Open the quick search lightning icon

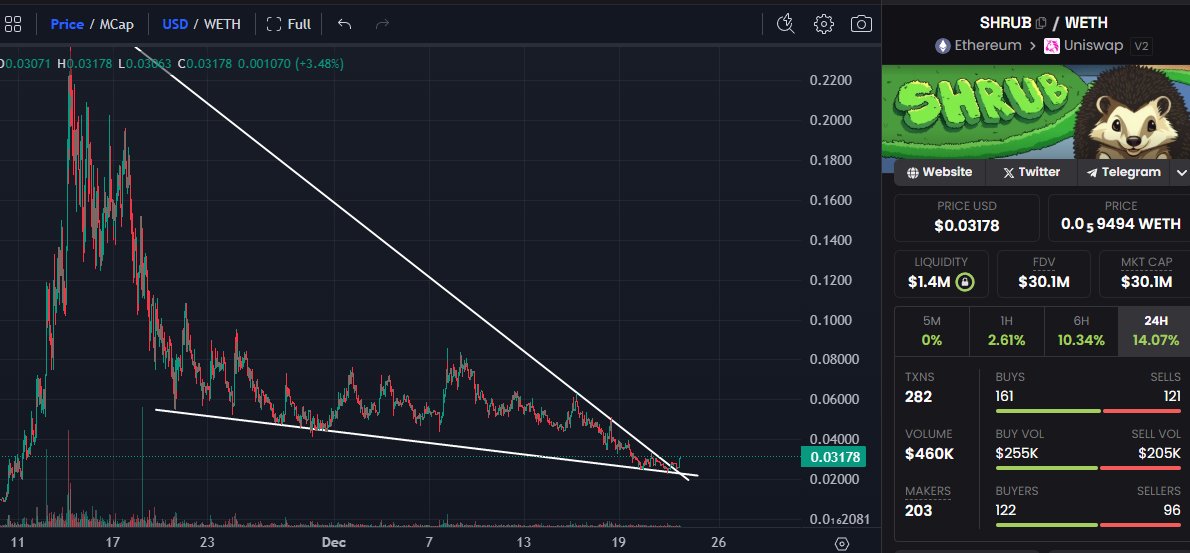(785, 24)
